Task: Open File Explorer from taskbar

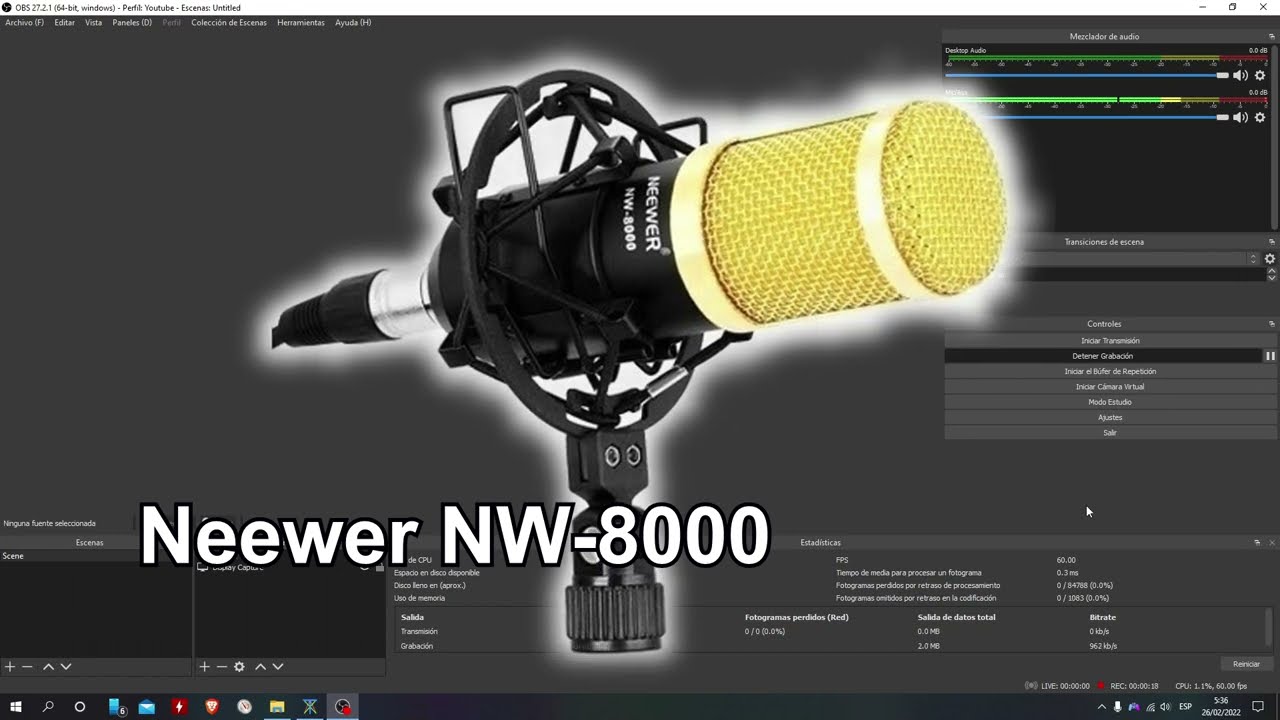Action: coord(277,707)
